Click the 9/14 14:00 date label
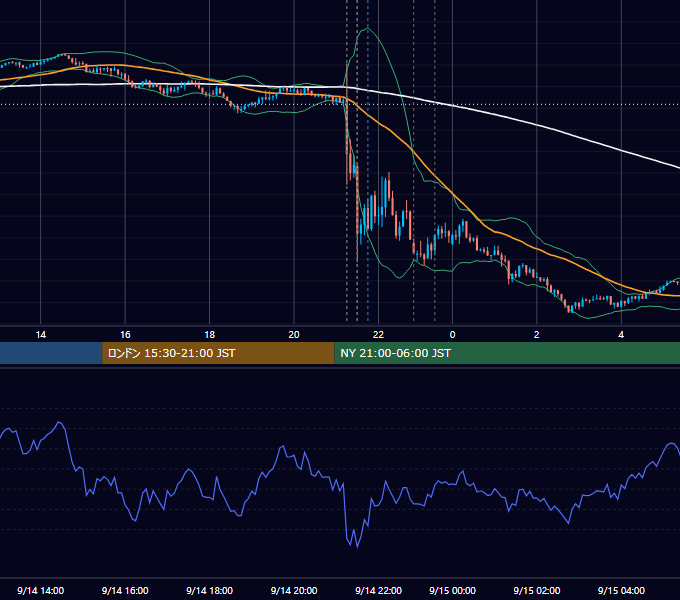The height and width of the screenshot is (600, 680). pos(40,590)
